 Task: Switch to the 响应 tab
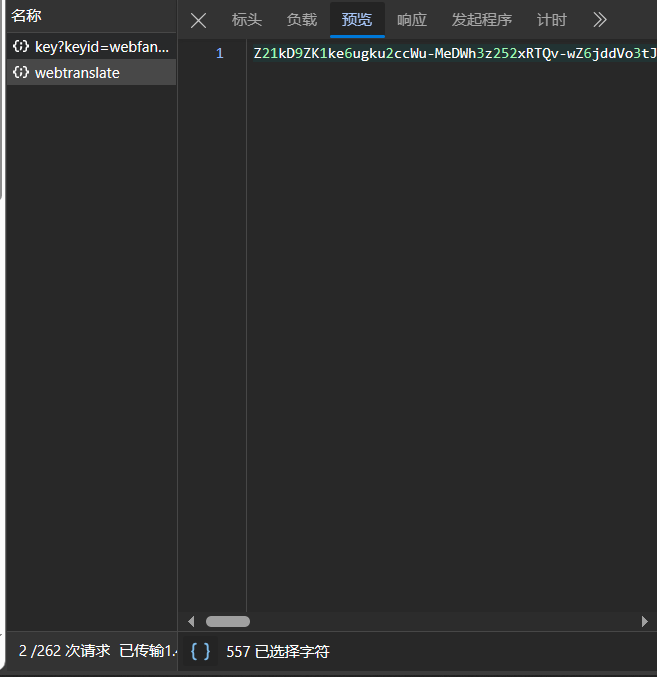[411, 20]
